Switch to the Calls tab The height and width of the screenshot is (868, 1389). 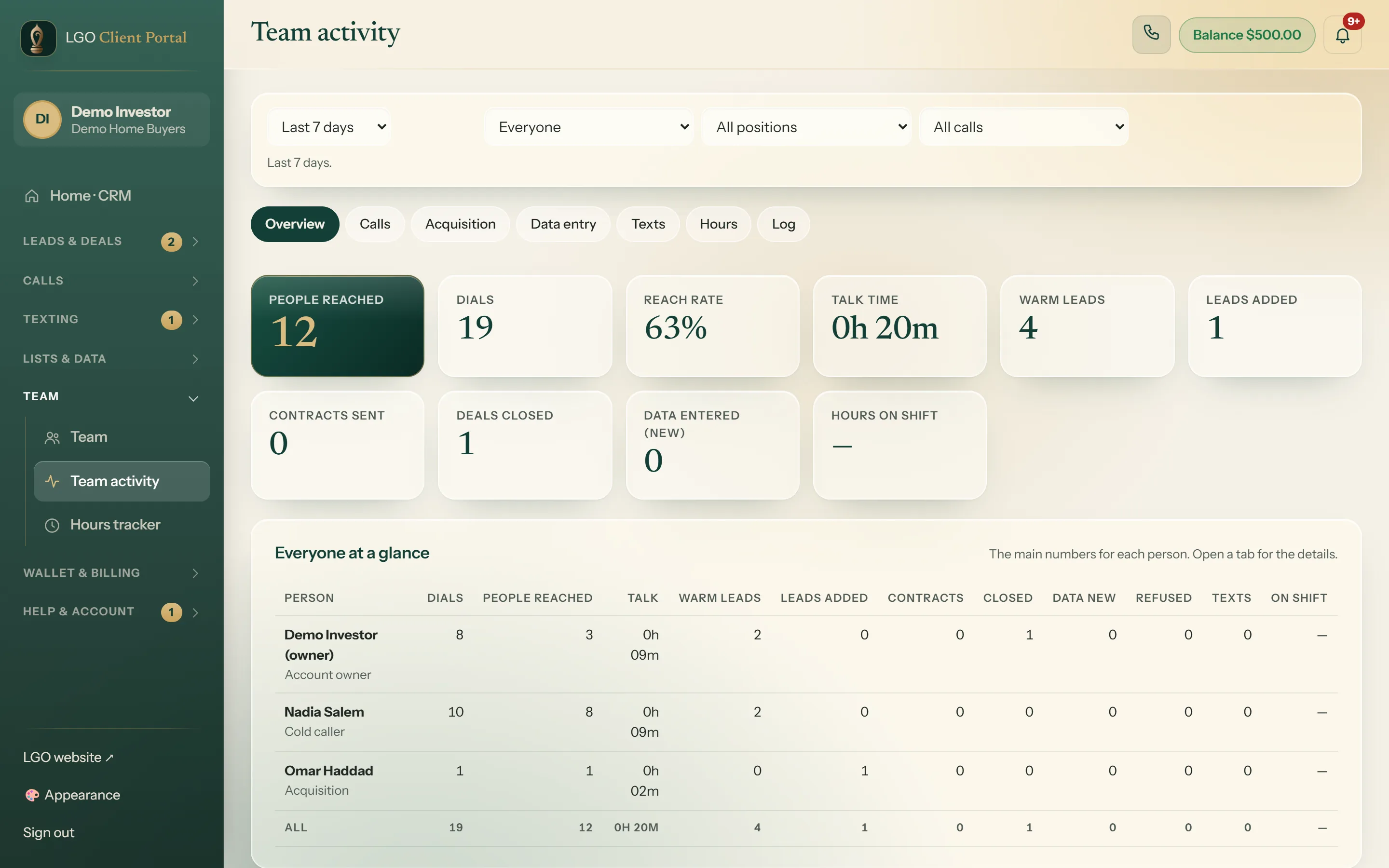375,224
